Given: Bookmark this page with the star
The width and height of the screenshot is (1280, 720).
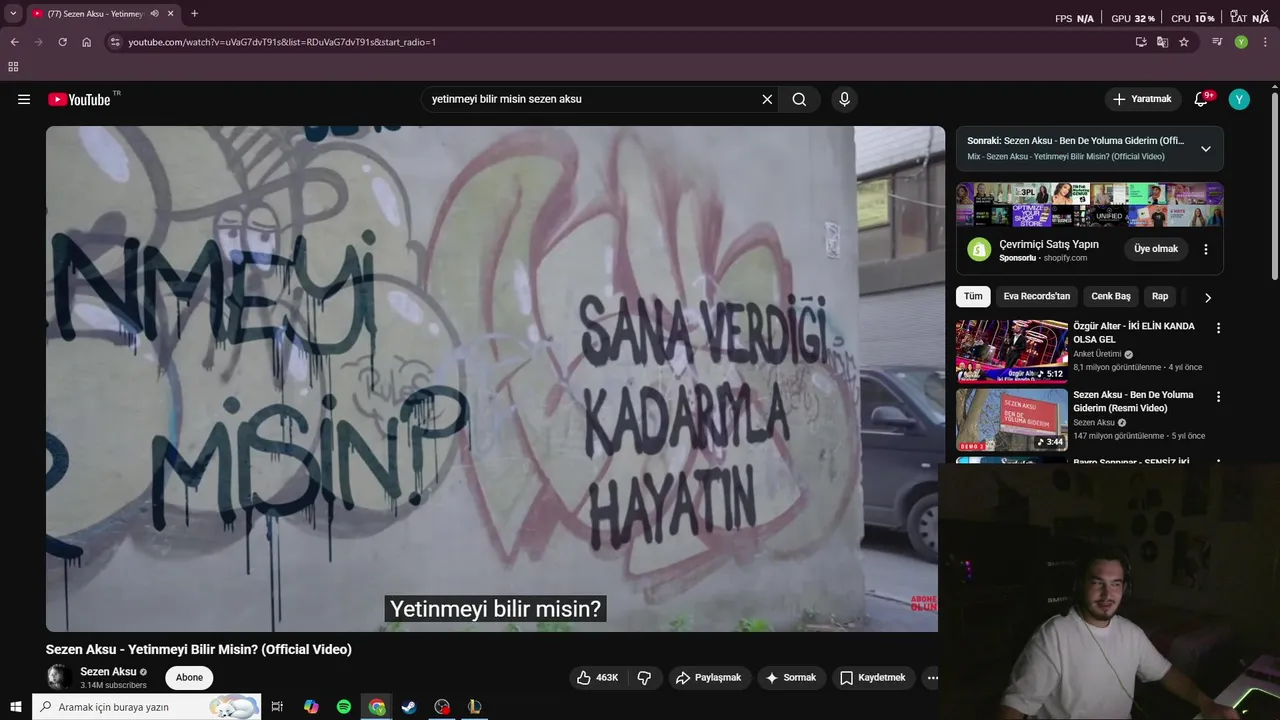Looking at the screenshot, I should tap(1184, 42).
